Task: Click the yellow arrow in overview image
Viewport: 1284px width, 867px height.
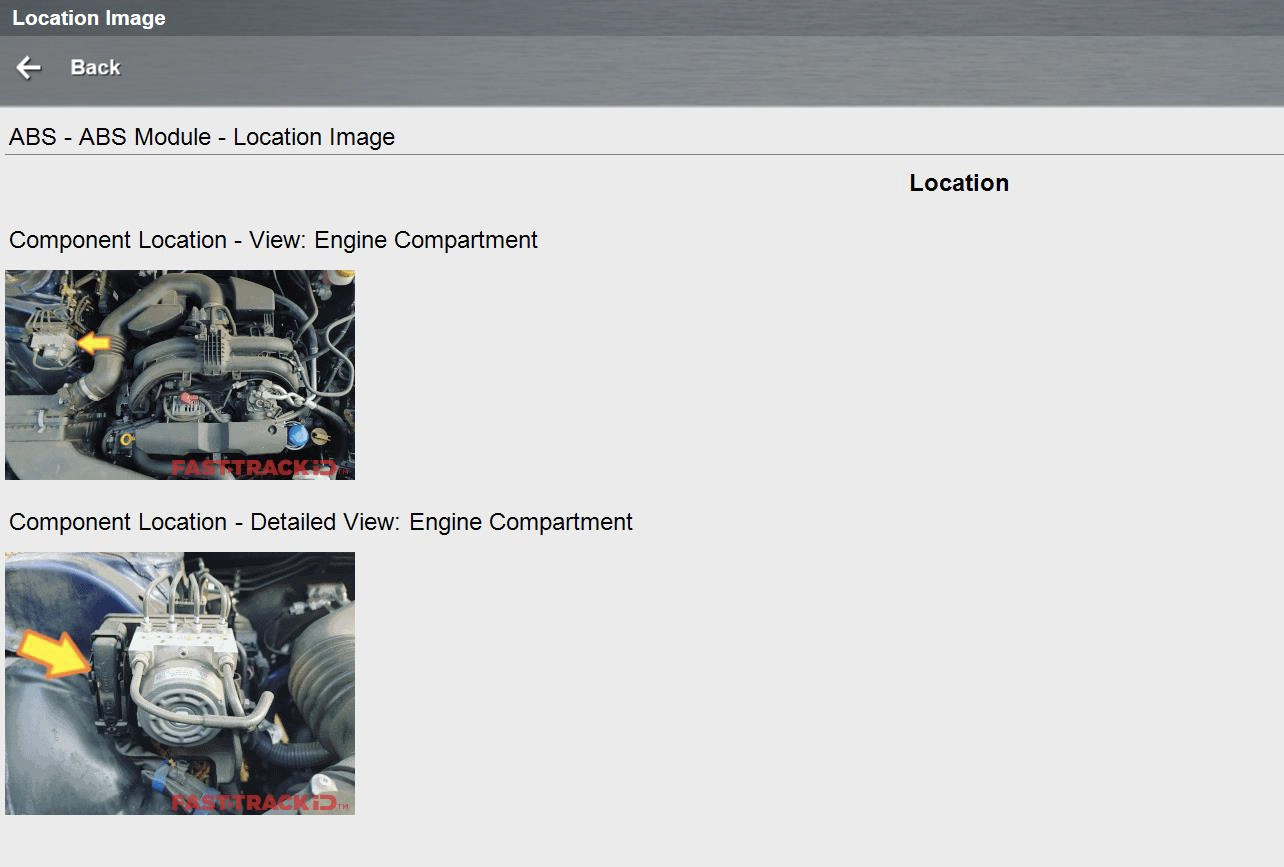Action: click(93, 344)
